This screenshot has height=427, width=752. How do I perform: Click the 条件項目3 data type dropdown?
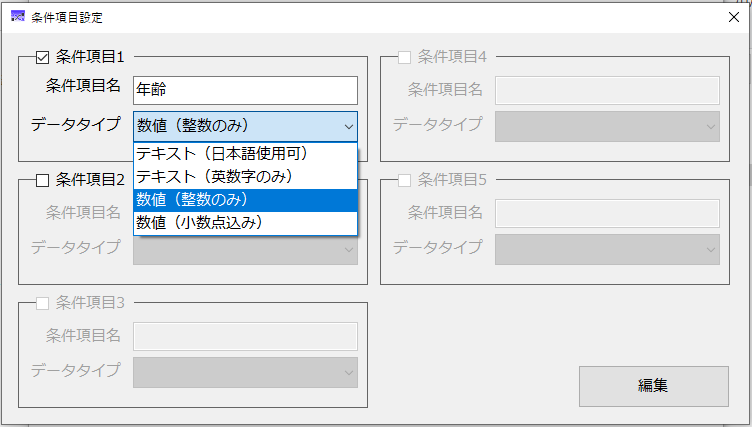(245, 372)
